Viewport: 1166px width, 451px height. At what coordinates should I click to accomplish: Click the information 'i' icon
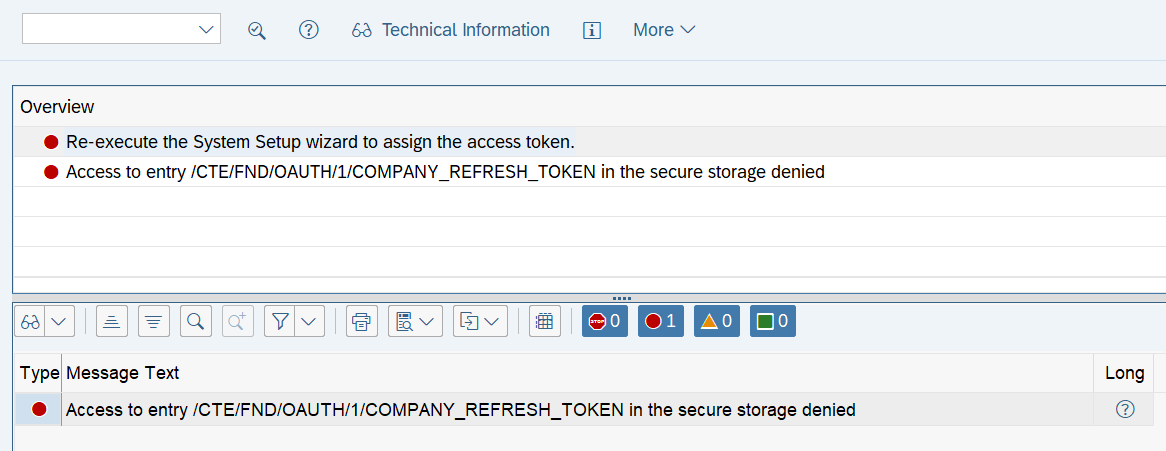click(592, 31)
